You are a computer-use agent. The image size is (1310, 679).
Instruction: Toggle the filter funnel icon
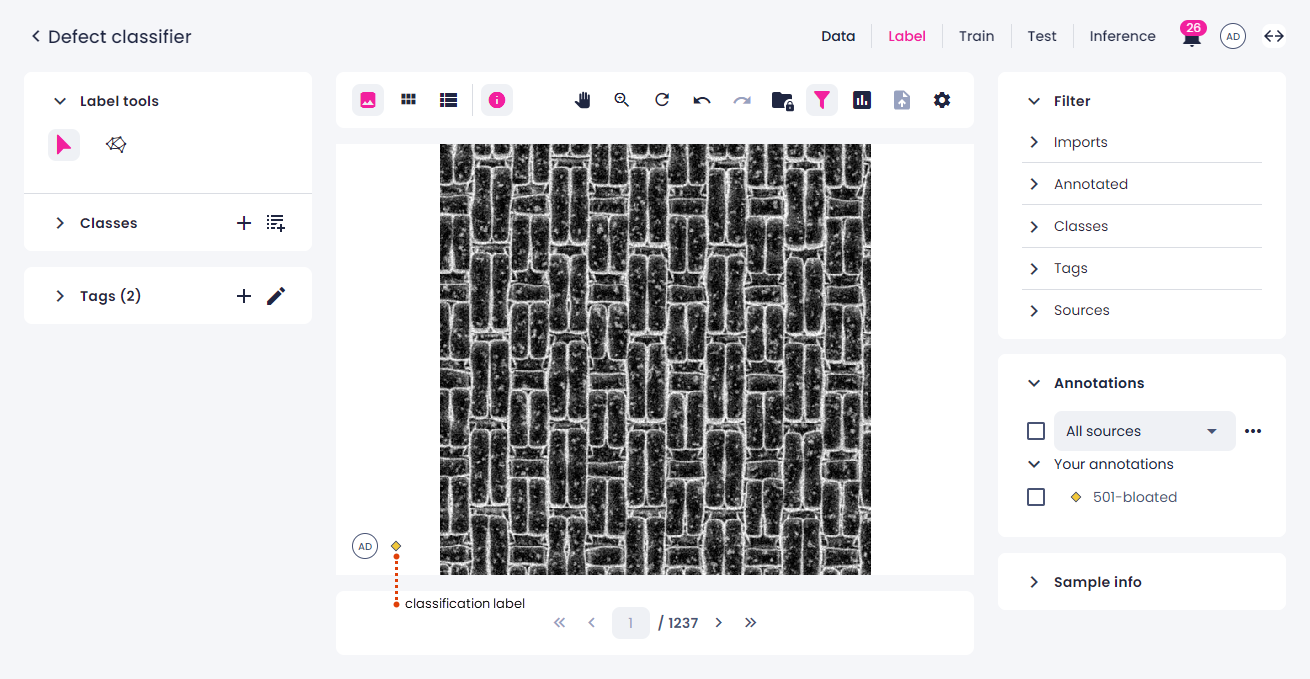[822, 100]
